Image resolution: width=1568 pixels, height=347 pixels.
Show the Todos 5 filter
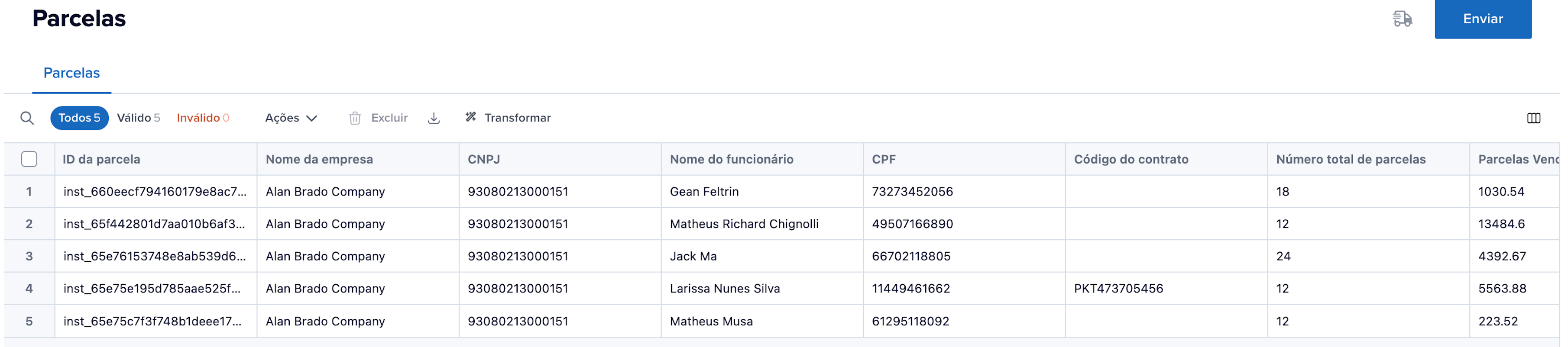point(79,118)
